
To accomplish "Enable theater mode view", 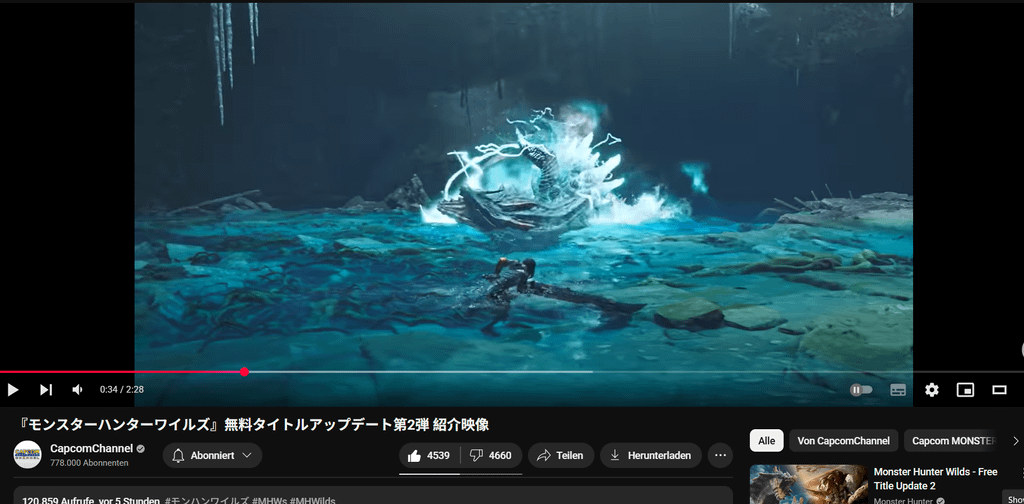I will click(999, 390).
